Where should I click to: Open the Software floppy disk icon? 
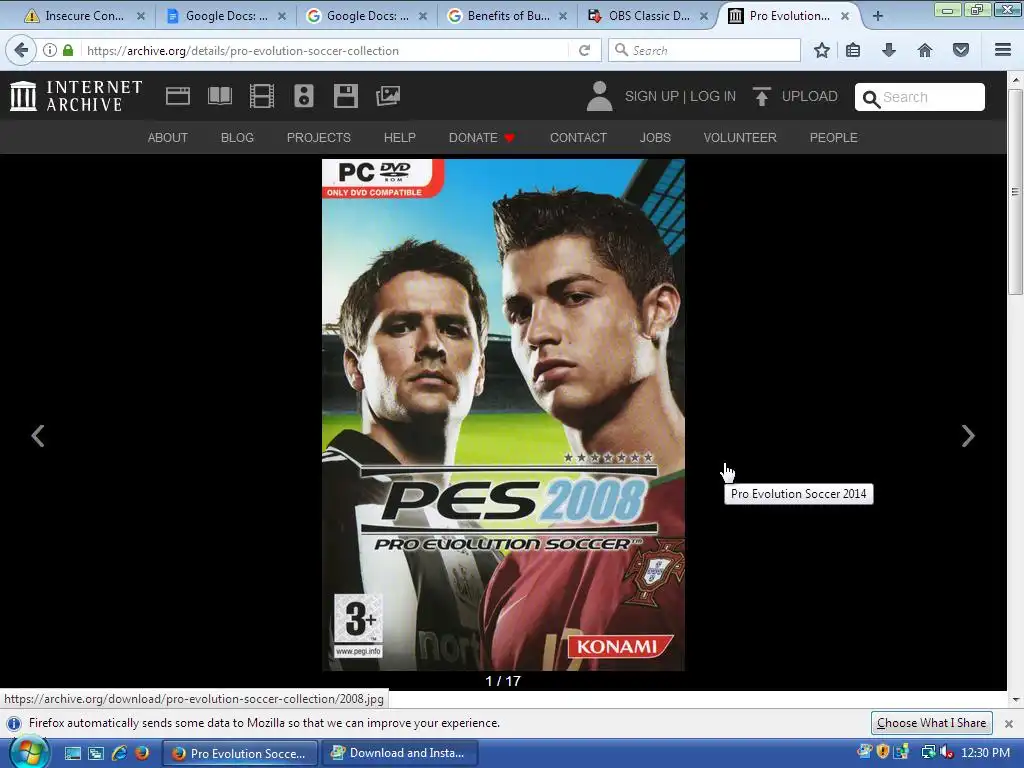pos(345,96)
